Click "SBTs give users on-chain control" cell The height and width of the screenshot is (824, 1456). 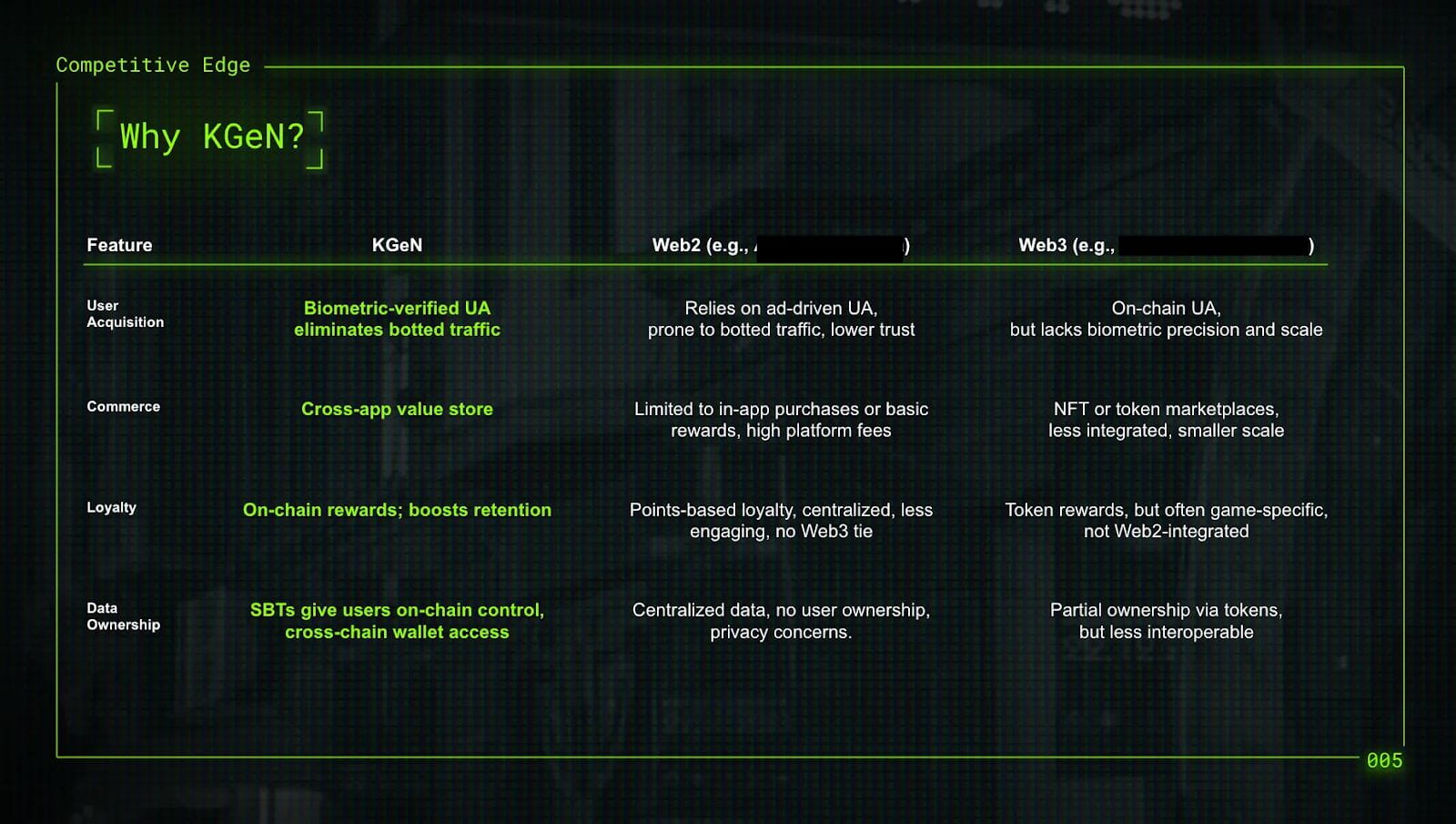point(397,621)
